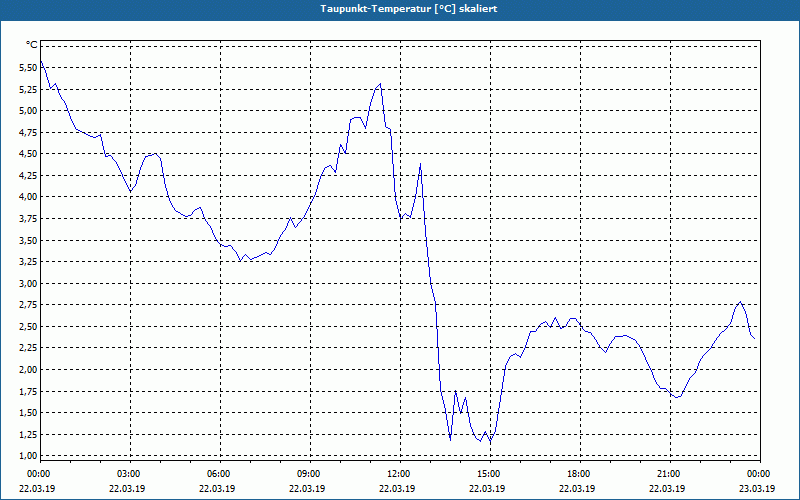Click the °C unit label
Image resolution: width=800 pixels, height=500 pixels.
coord(32,45)
